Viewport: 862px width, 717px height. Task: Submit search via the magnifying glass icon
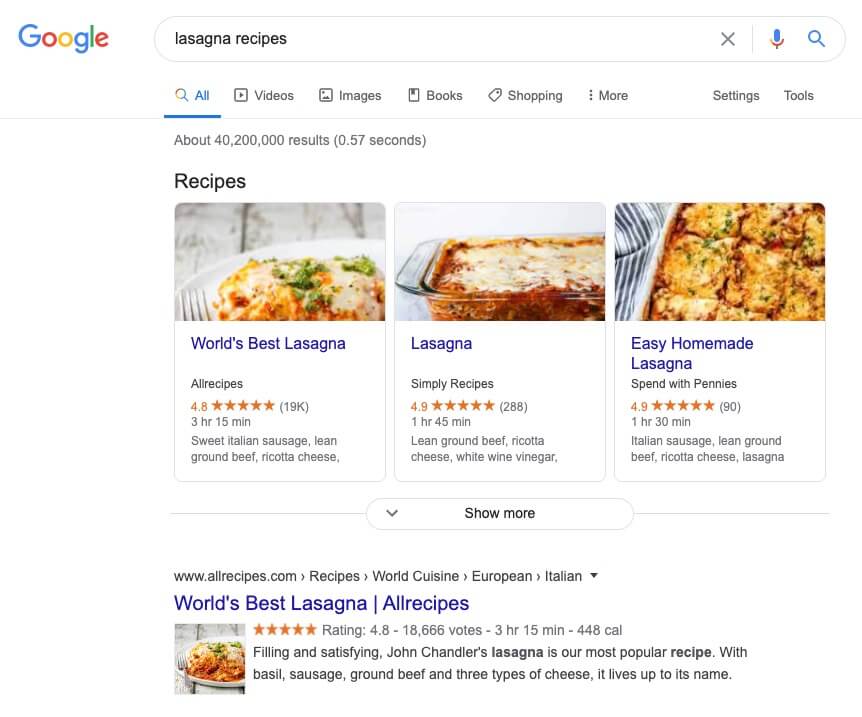[817, 38]
